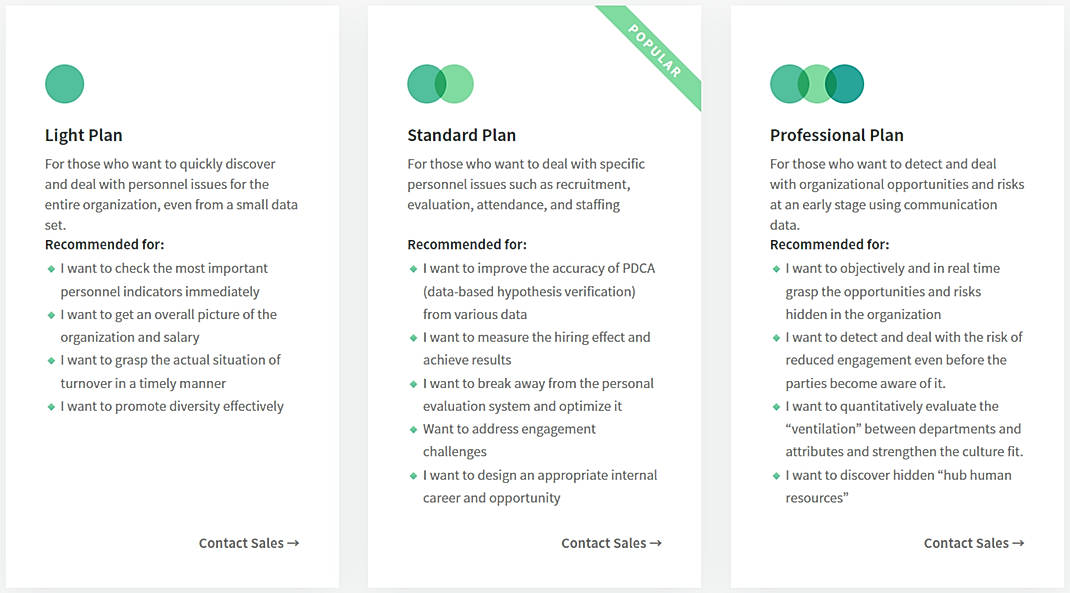The height and width of the screenshot is (593, 1070).
Task: Click the 'Professional Plan' heading
Action: (837, 134)
